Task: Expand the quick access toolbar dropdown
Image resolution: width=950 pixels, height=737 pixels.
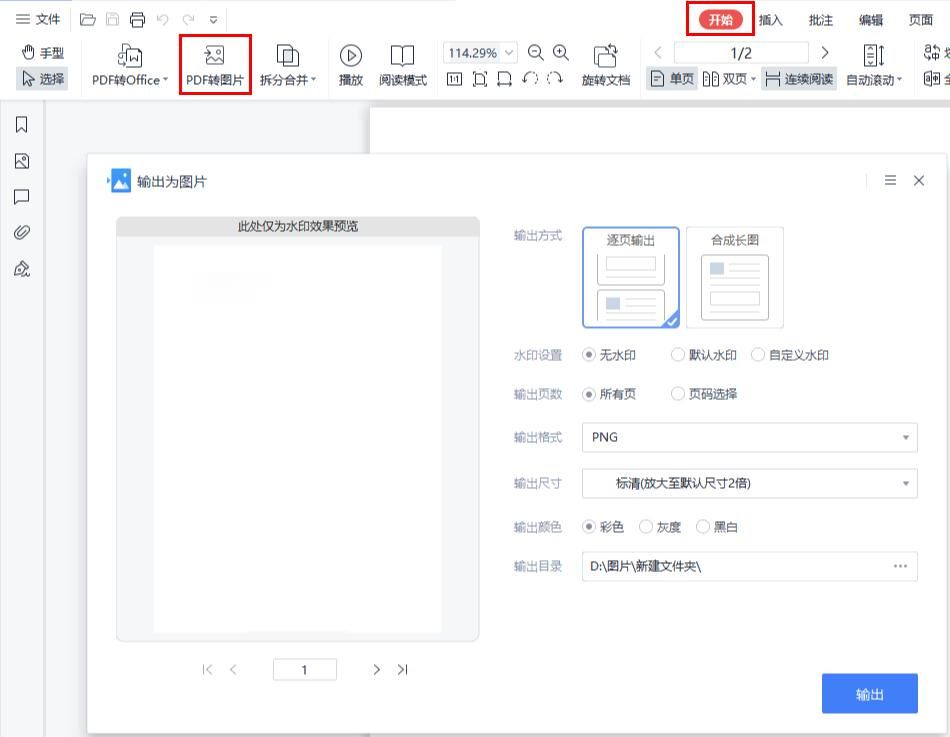Action: 213,20
